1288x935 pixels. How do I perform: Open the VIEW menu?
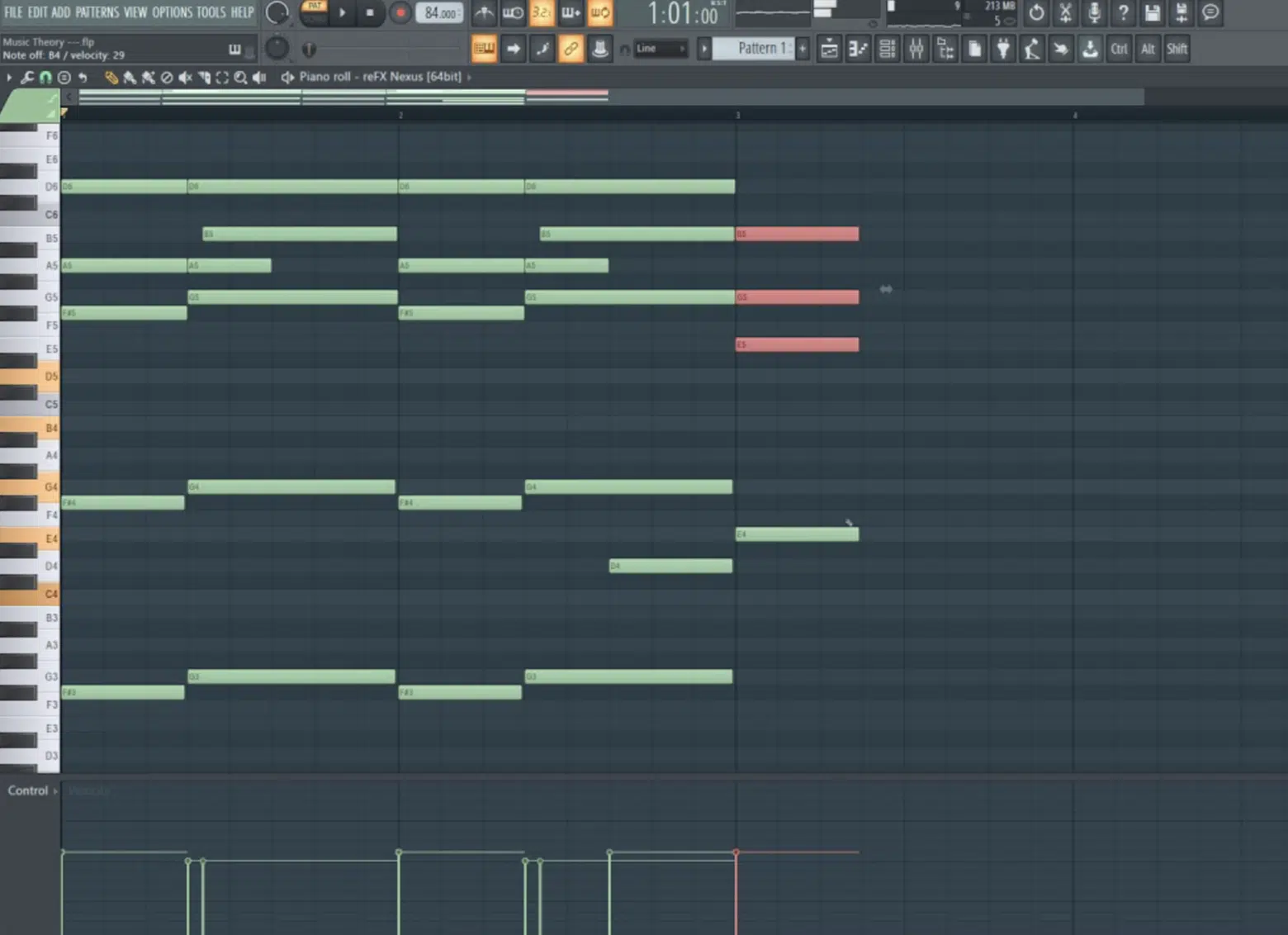click(135, 12)
